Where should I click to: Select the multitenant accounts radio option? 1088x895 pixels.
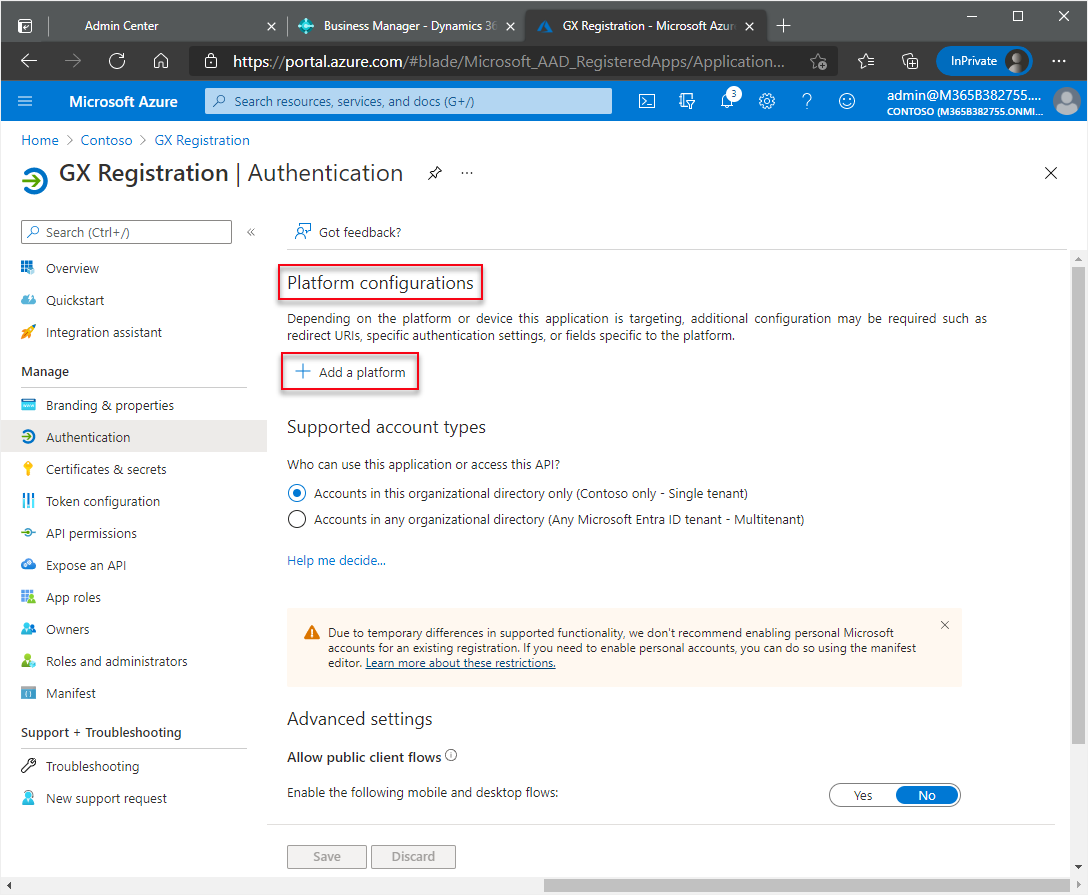[297, 519]
